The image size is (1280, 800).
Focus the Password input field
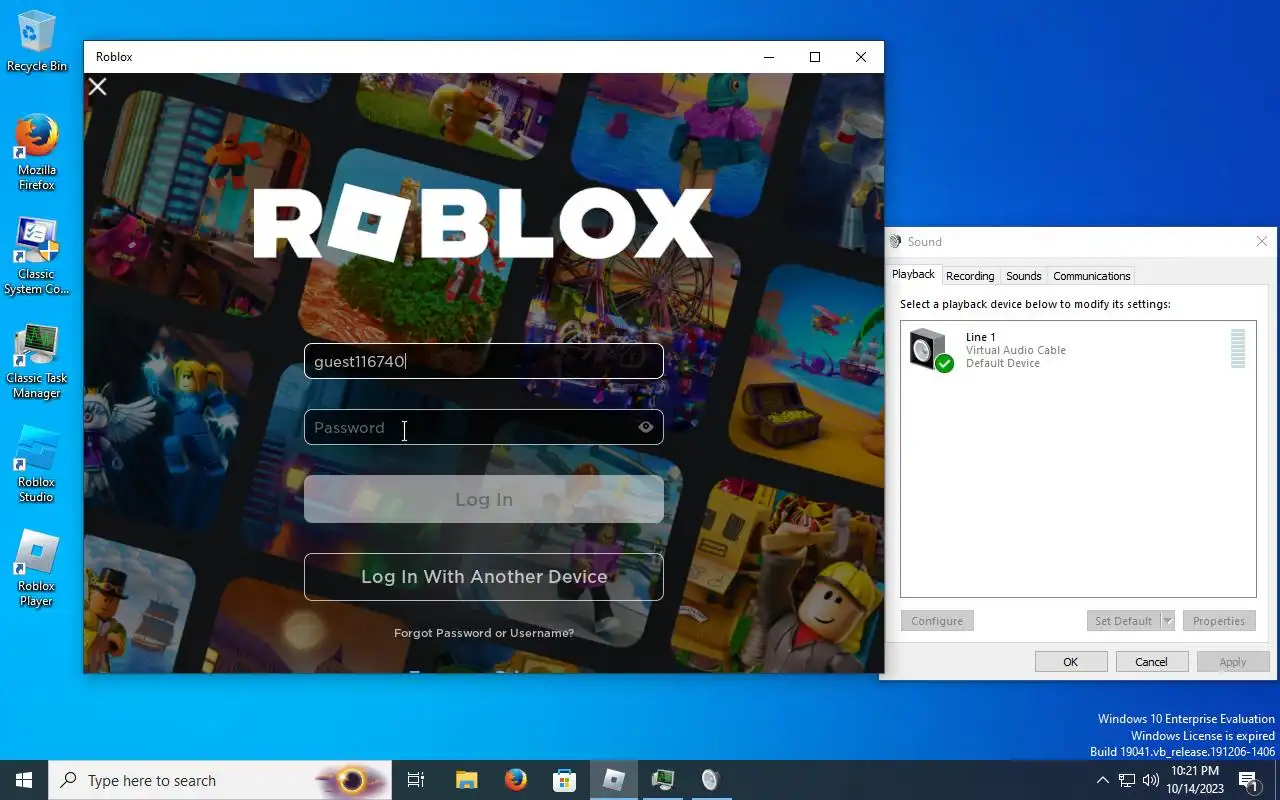[x=484, y=427]
